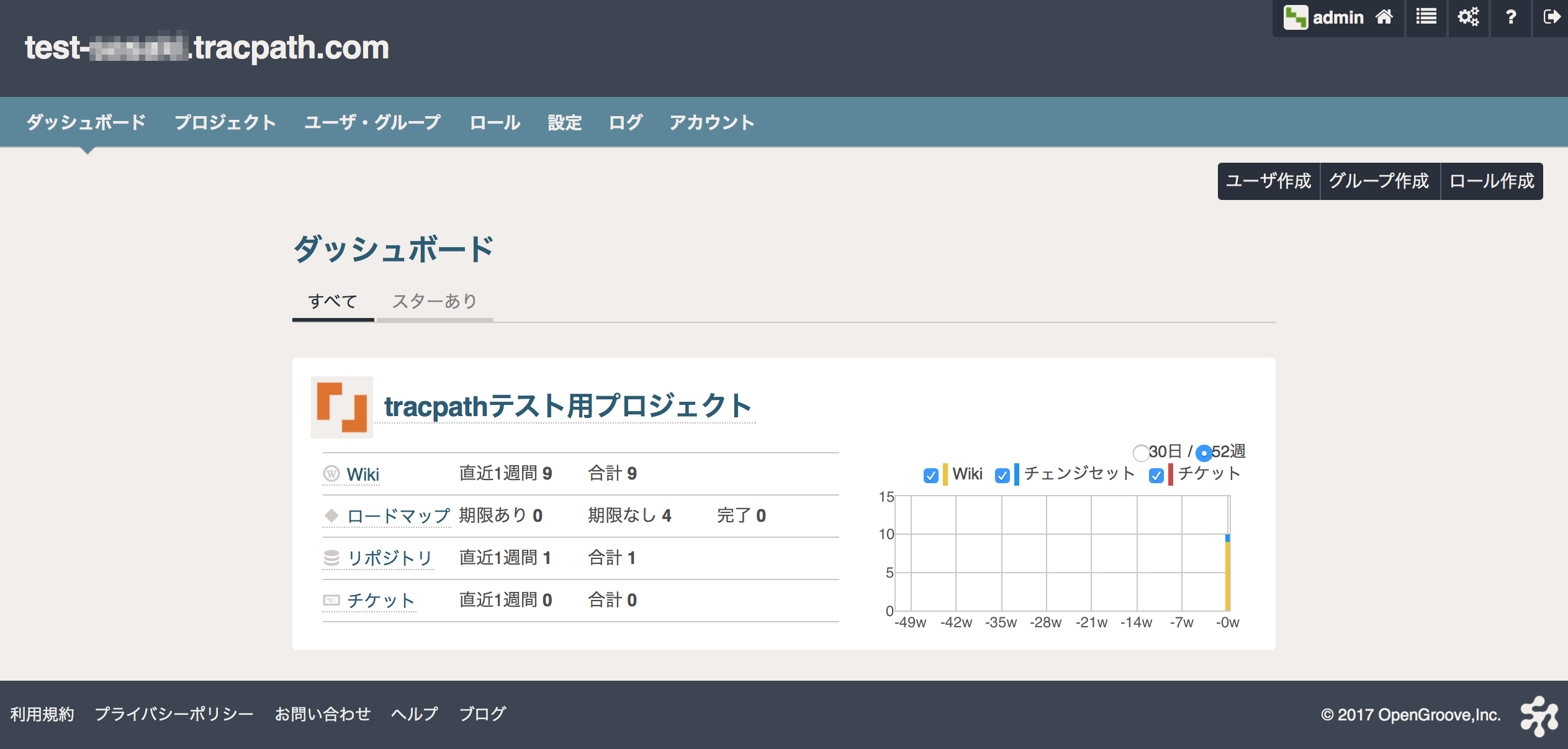Viewport: 1568px width, 749px height.
Task: Open the settings gears icon top right
Action: coord(1468,17)
